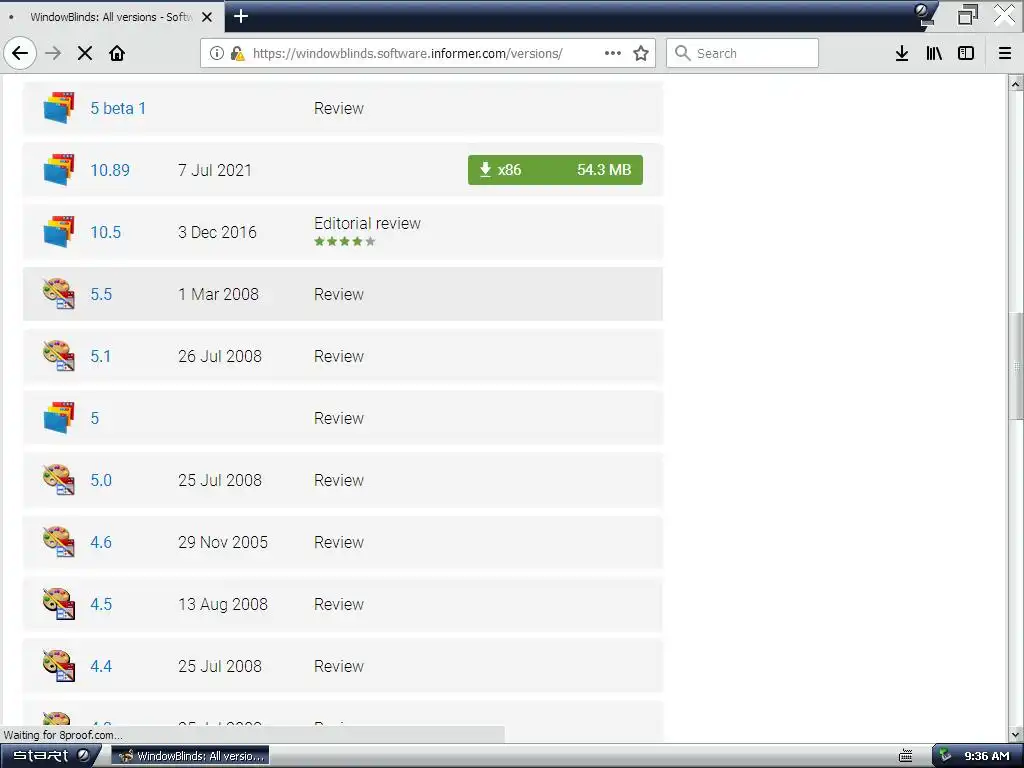Open the downloads panel

click(902, 53)
